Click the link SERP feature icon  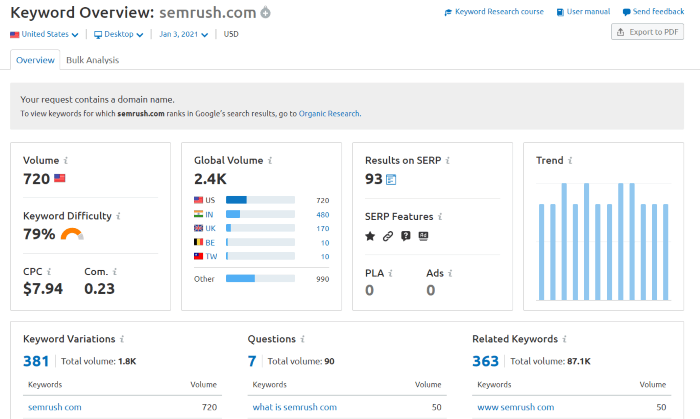click(388, 236)
